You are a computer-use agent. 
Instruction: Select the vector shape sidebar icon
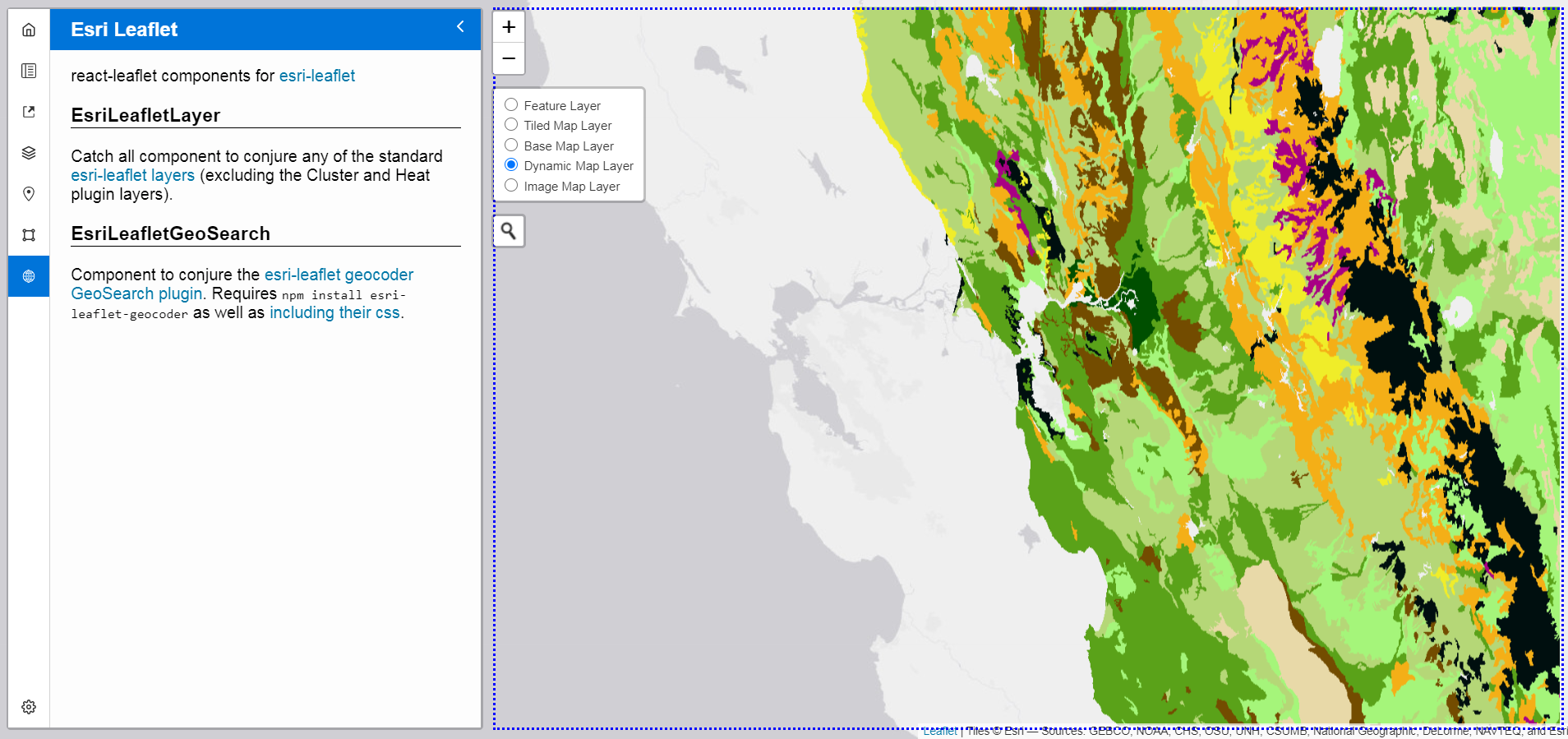[29, 235]
